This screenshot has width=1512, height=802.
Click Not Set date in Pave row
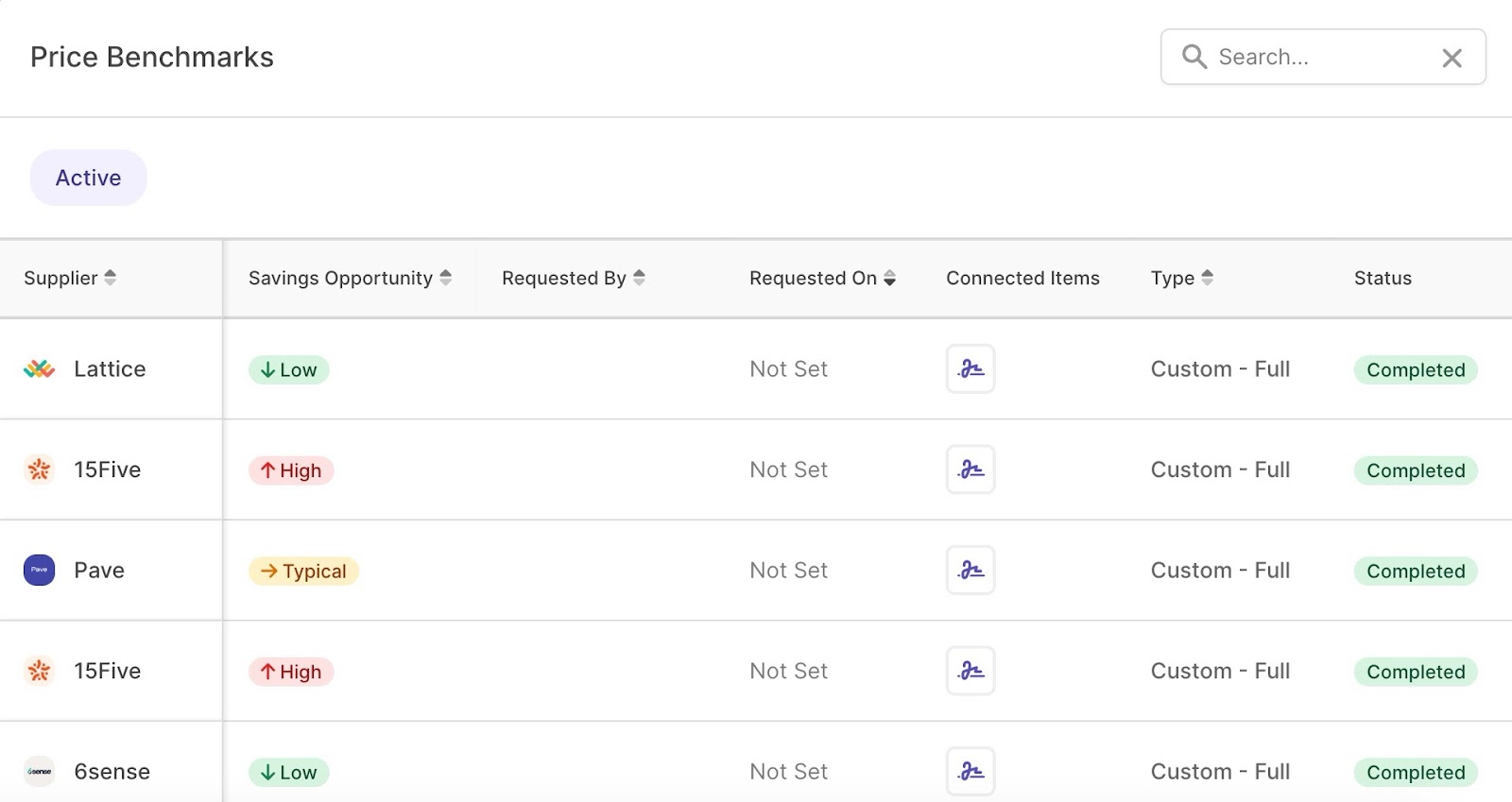coord(788,570)
